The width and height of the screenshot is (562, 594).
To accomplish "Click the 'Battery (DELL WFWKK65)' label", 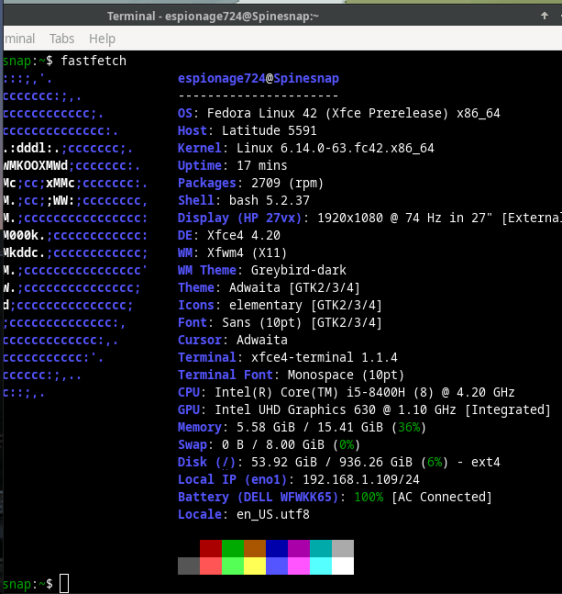I will [x=258, y=497].
